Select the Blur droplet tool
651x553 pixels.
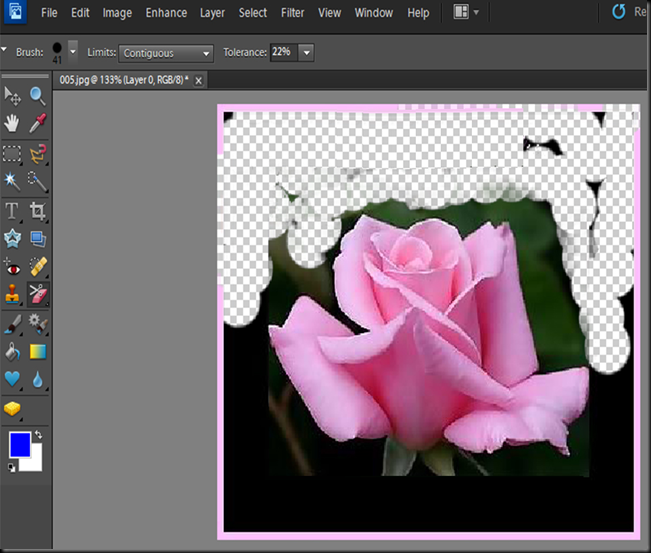click(37, 379)
